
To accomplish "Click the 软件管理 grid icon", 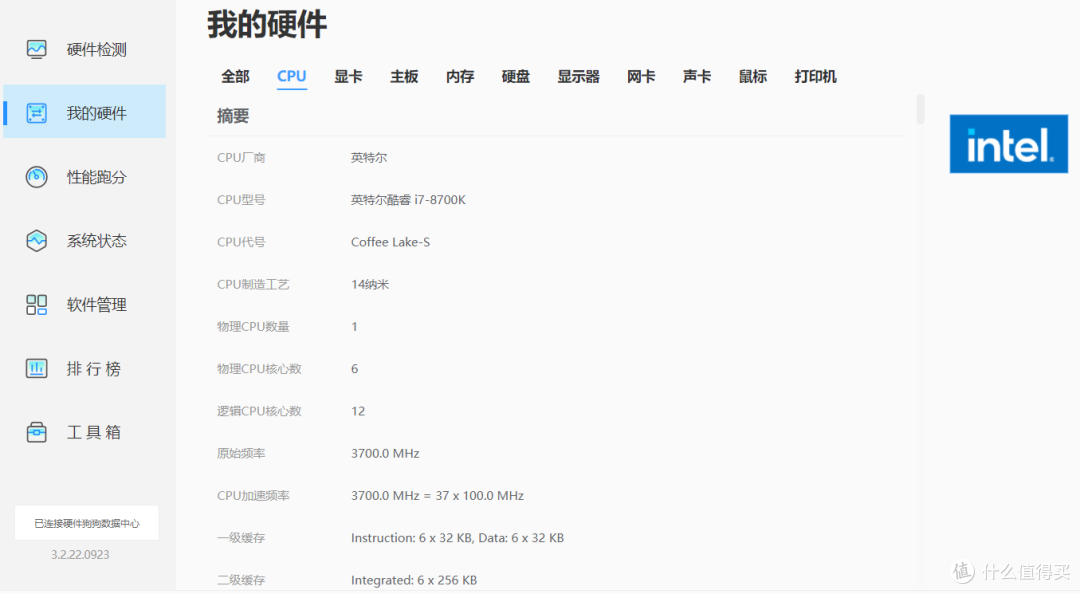I will point(36,304).
